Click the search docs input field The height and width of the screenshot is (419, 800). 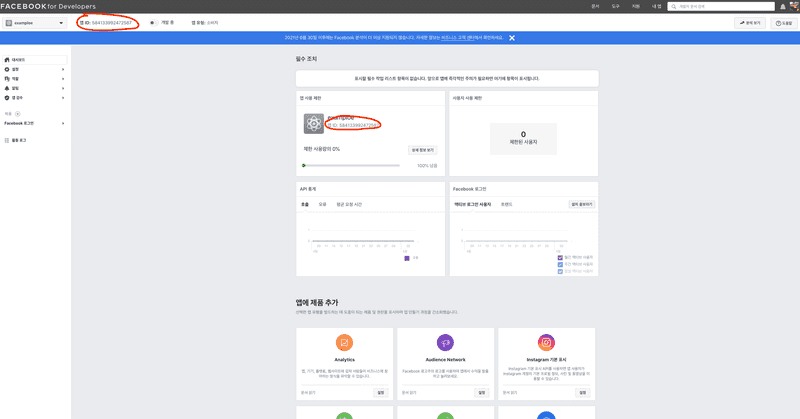(x=721, y=7)
